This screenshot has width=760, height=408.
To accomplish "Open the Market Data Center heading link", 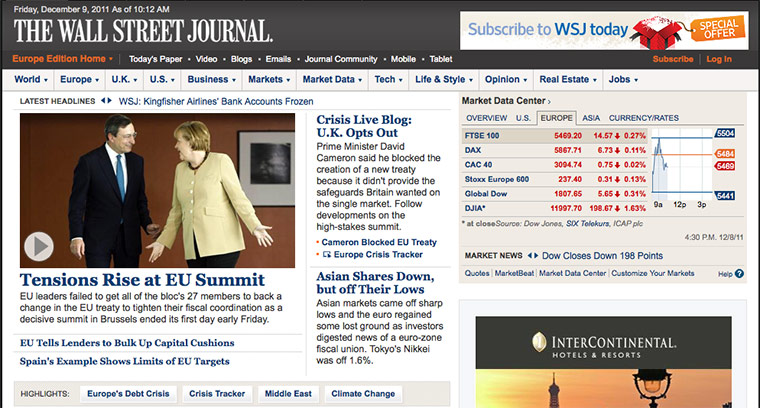I will pos(506,101).
